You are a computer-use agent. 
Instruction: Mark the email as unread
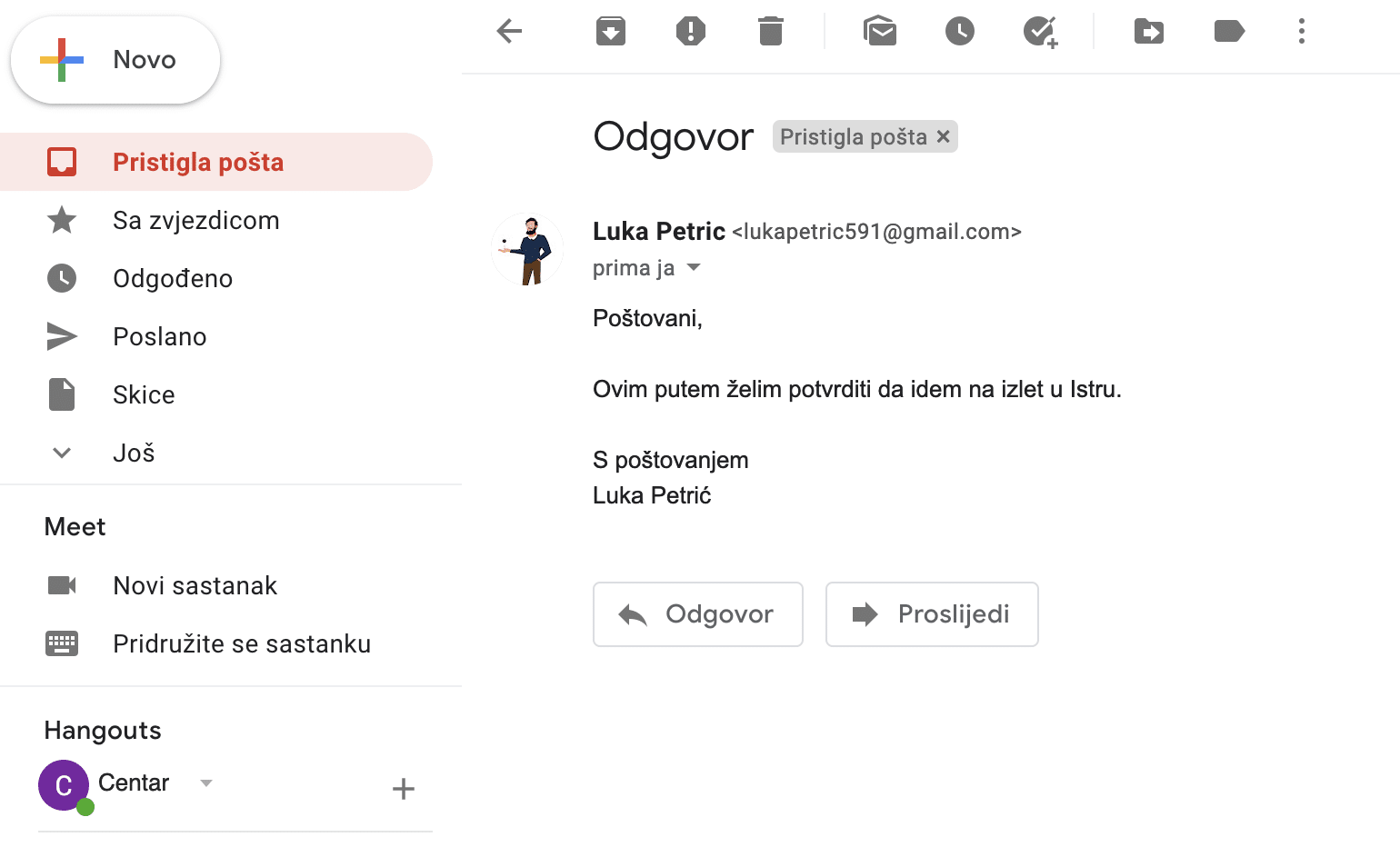click(879, 32)
